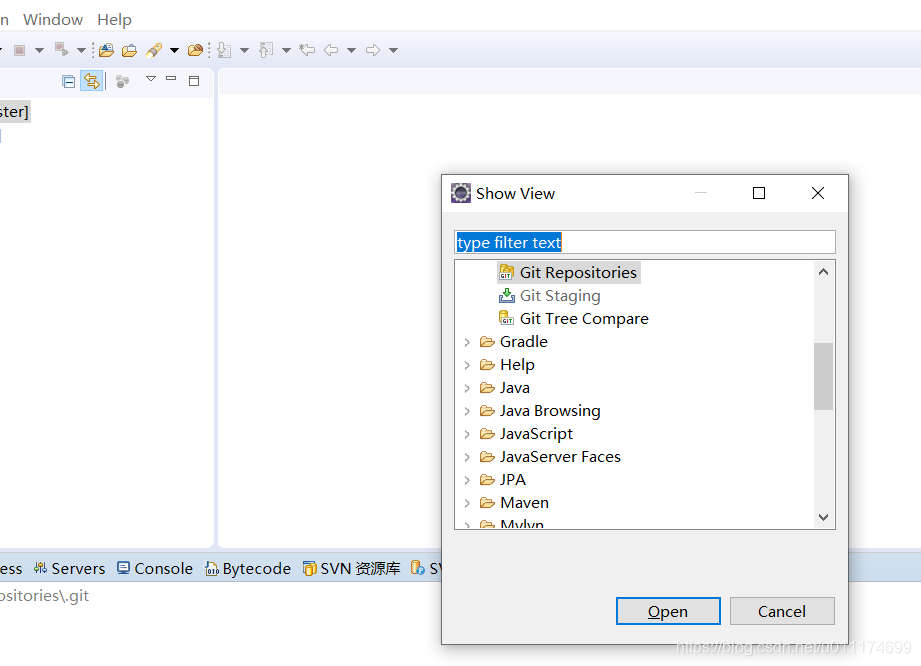Open the Search icon's dropdown arrow
The image size is (921, 666).
[174, 51]
